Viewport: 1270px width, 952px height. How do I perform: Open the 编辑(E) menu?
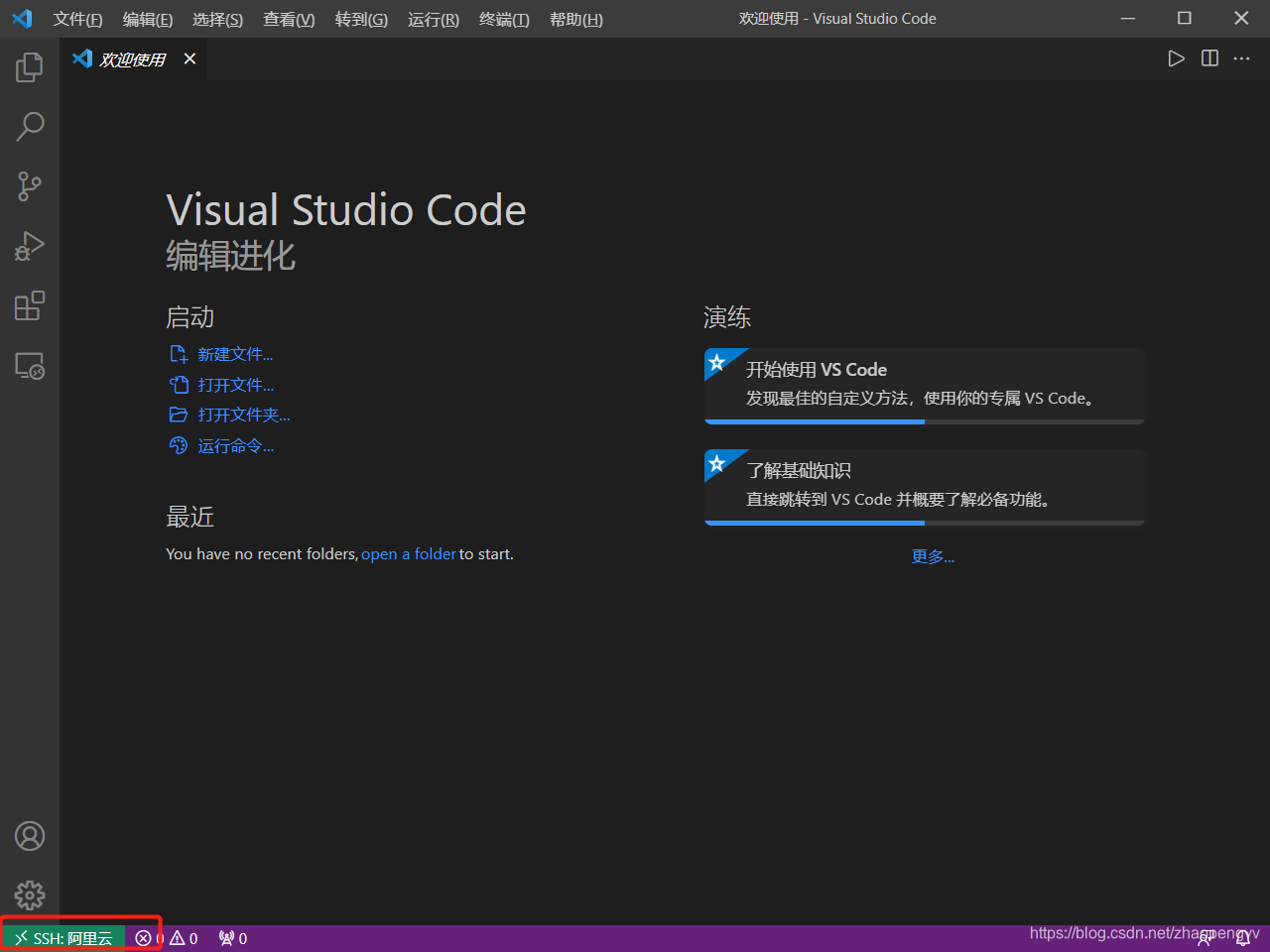click(148, 19)
